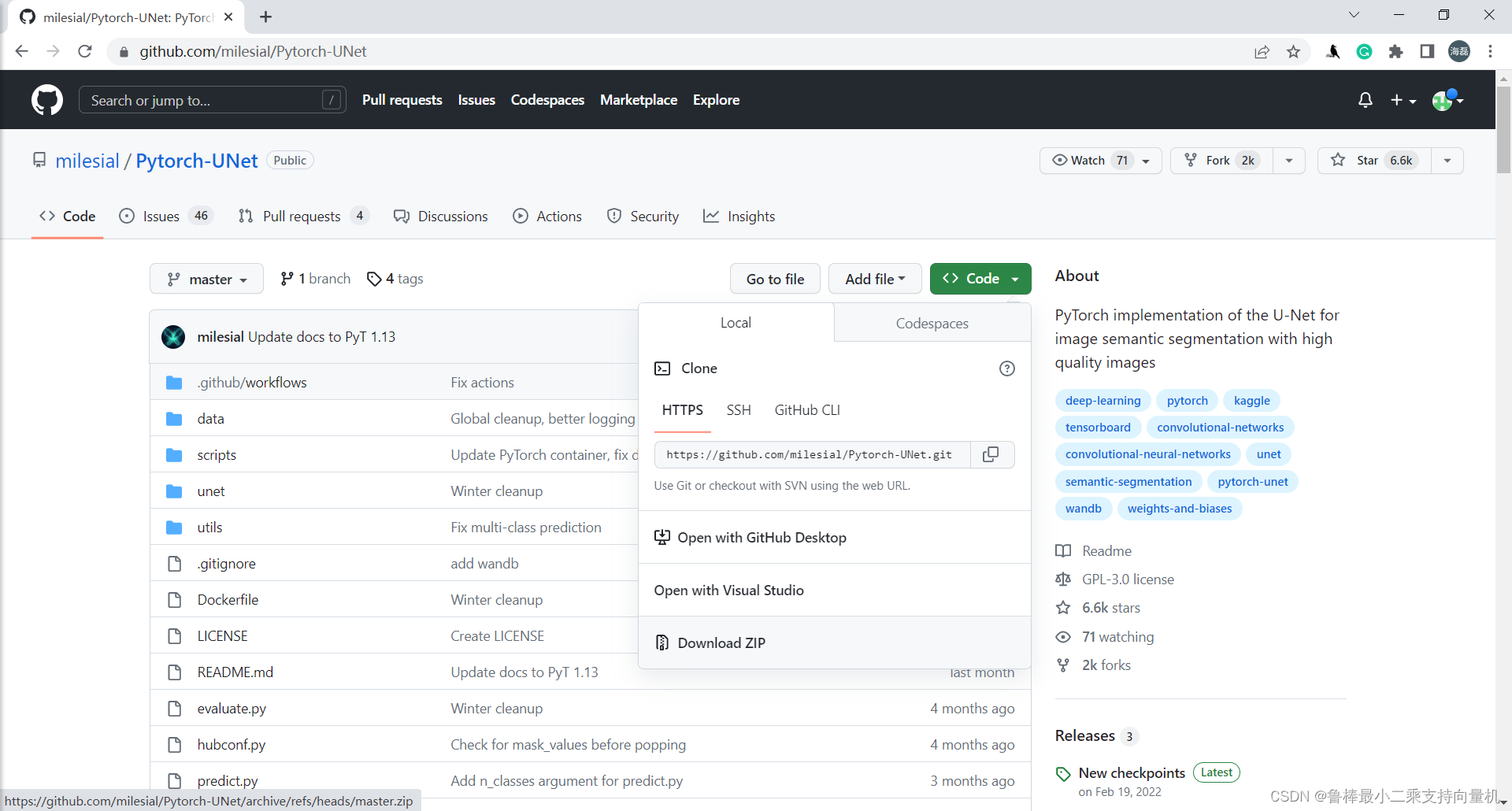Fork the repository
1512x811 pixels.
(1221, 161)
